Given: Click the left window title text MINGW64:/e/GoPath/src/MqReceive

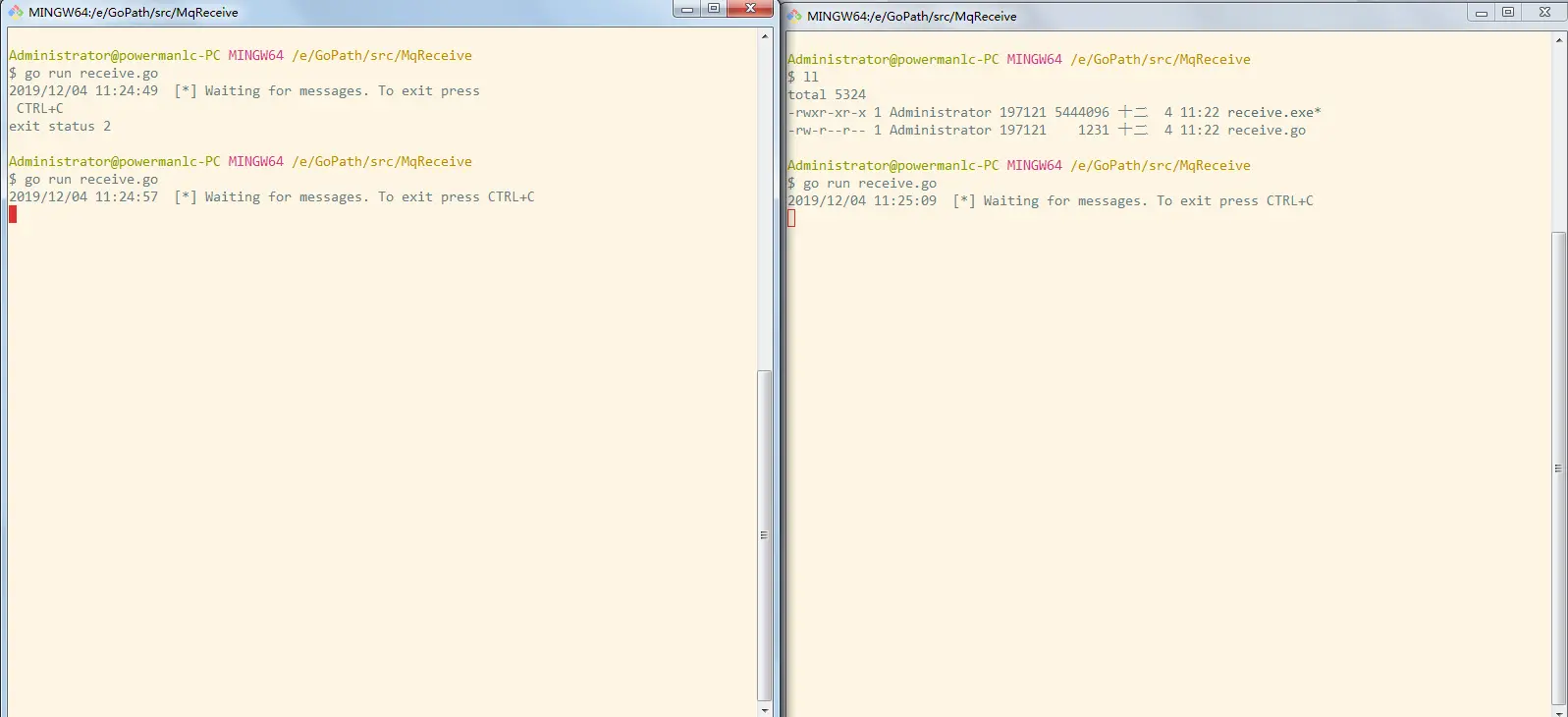Looking at the screenshot, I should click(x=134, y=13).
